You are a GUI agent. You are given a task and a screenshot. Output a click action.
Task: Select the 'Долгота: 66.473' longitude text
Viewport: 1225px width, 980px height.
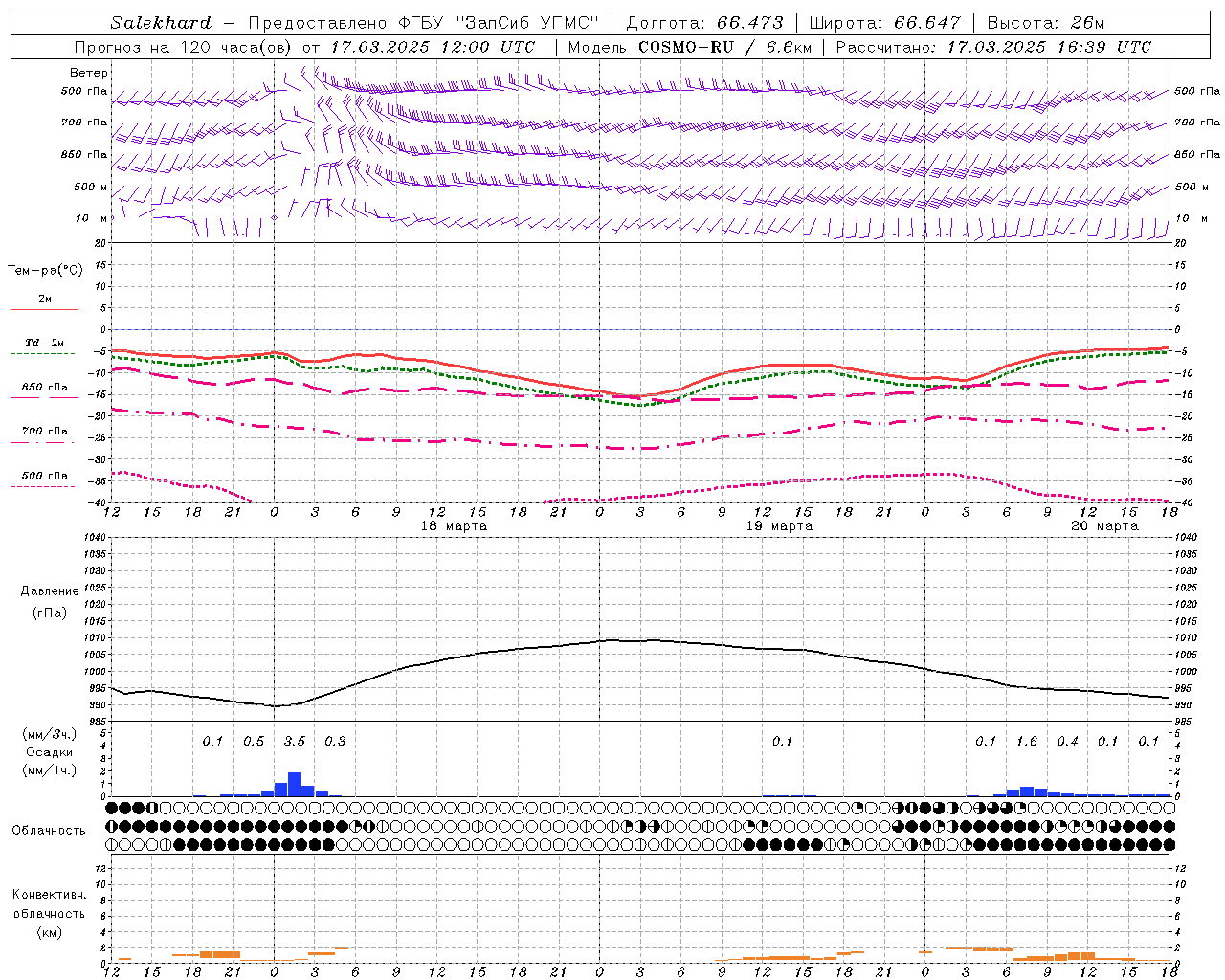(704, 23)
